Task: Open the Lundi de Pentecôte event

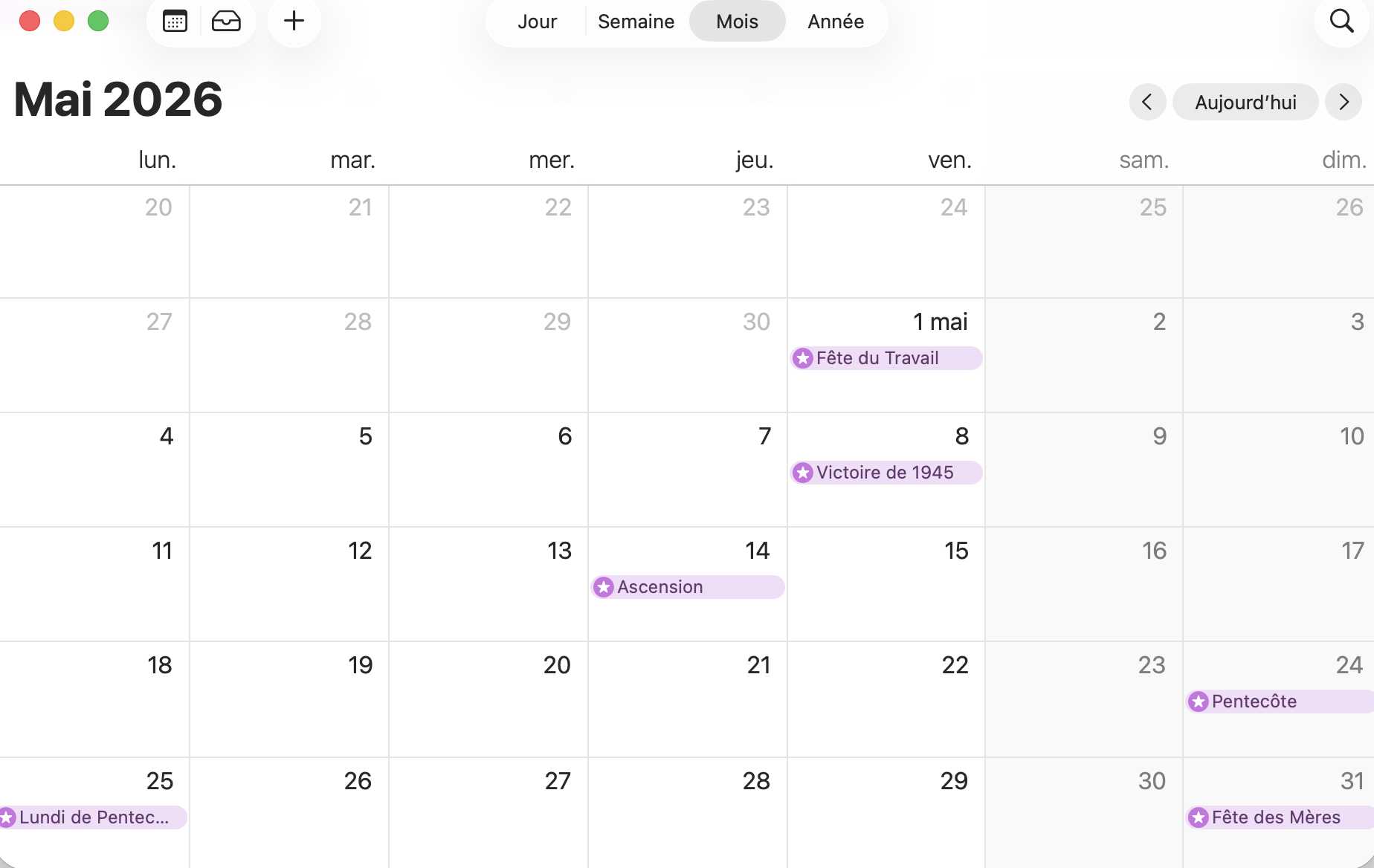Action: (94, 817)
